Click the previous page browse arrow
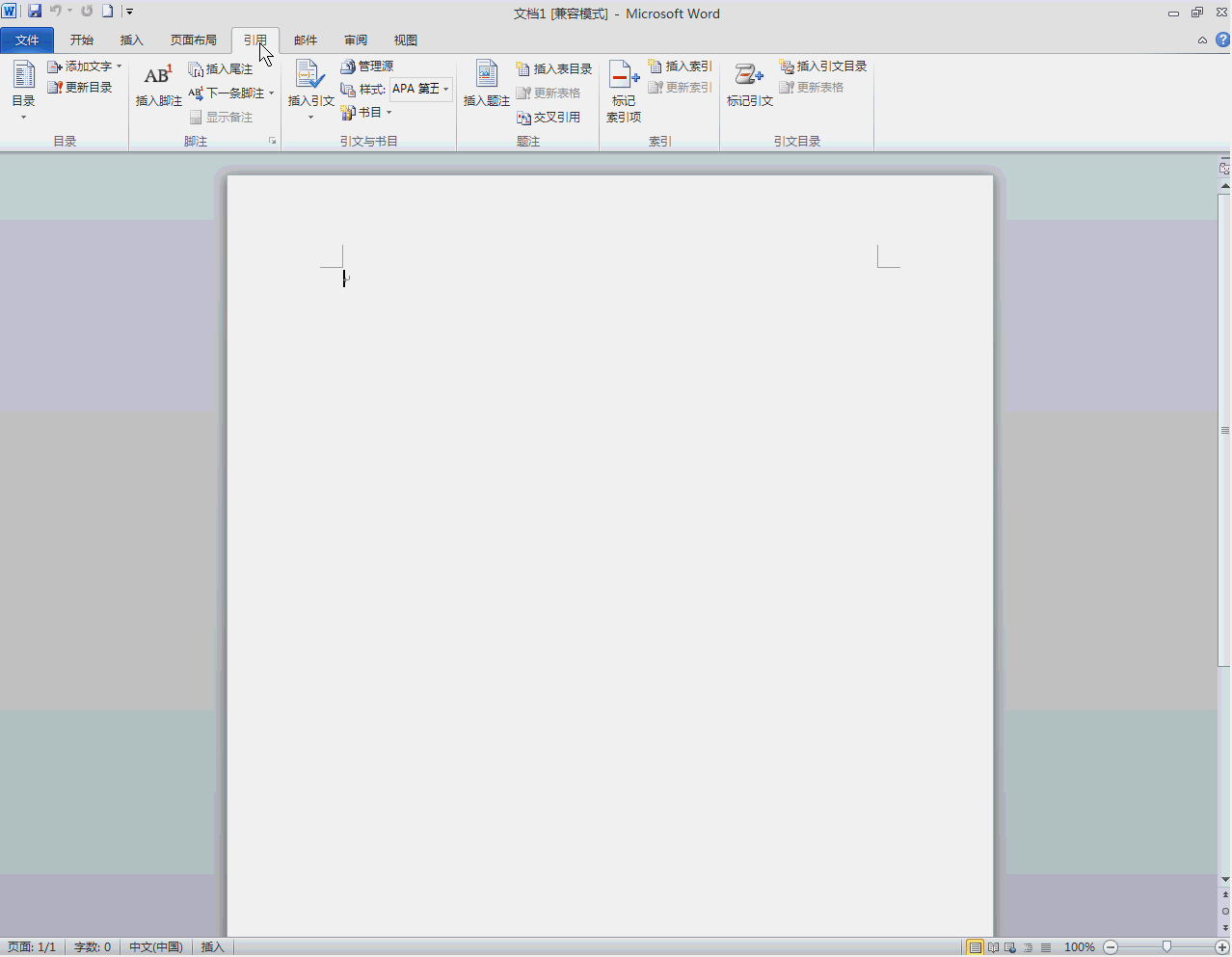The height and width of the screenshot is (957, 1232). 1224,895
